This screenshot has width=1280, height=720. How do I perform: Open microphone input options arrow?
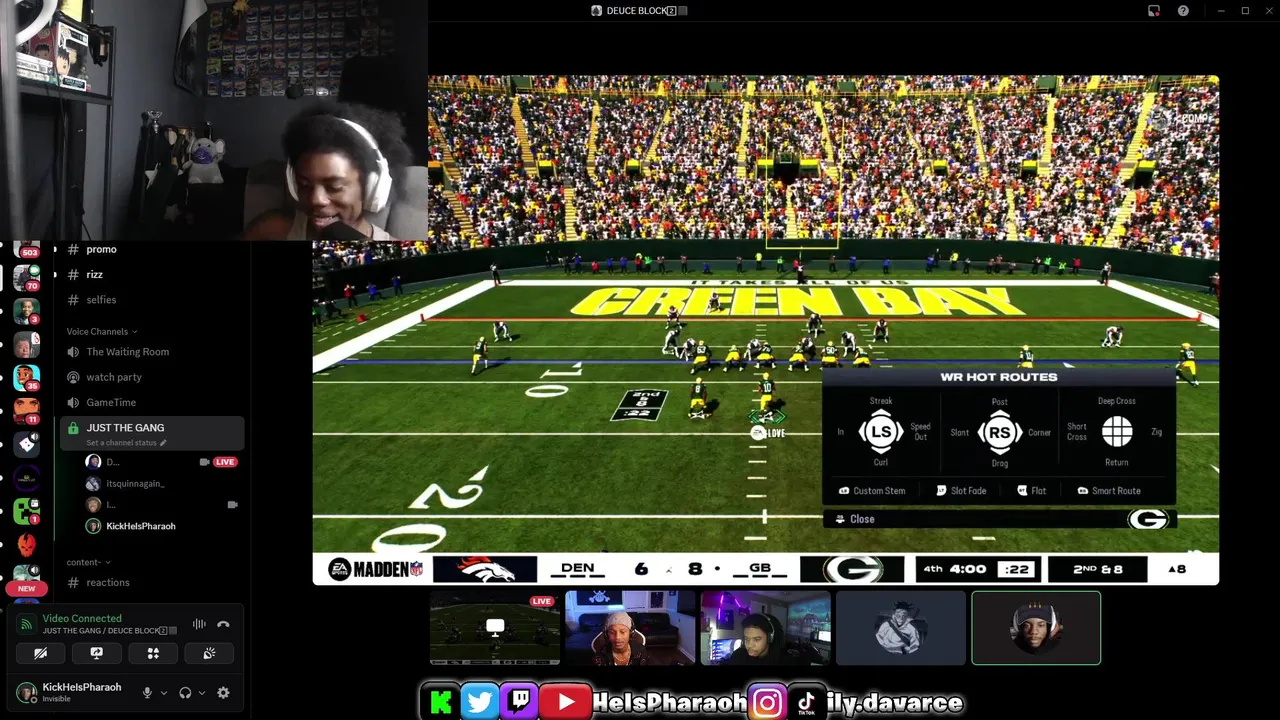[164, 693]
